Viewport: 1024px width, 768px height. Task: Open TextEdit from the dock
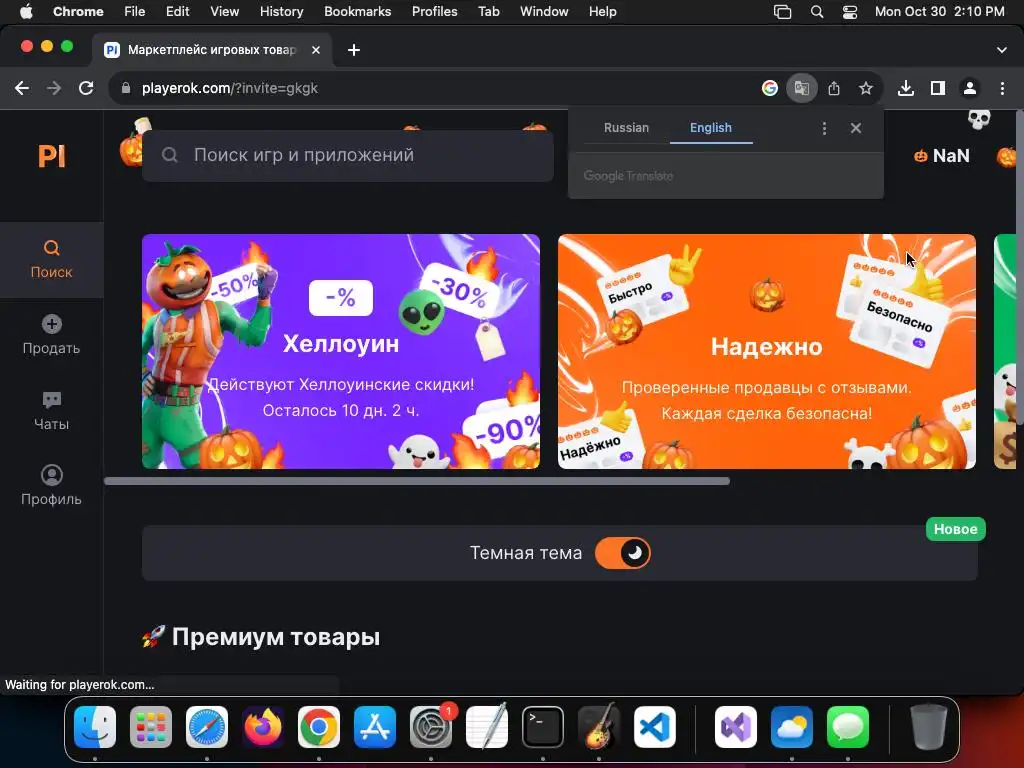[x=487, y=727]
